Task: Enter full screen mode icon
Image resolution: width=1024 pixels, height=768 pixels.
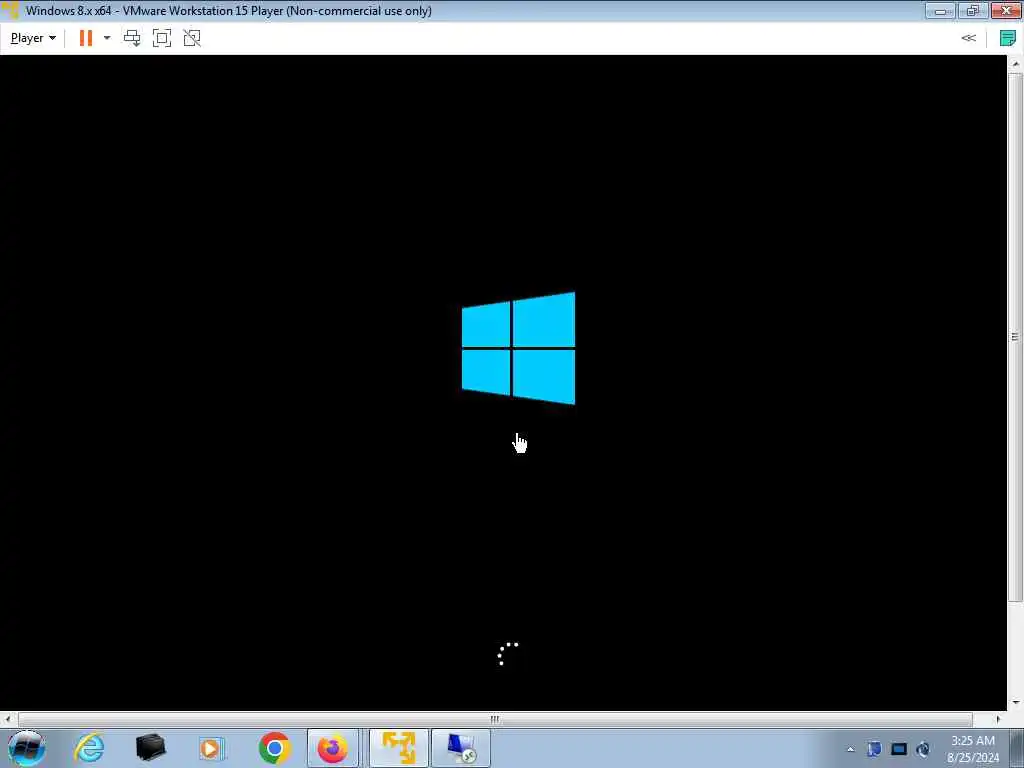Action: [162, 39]
